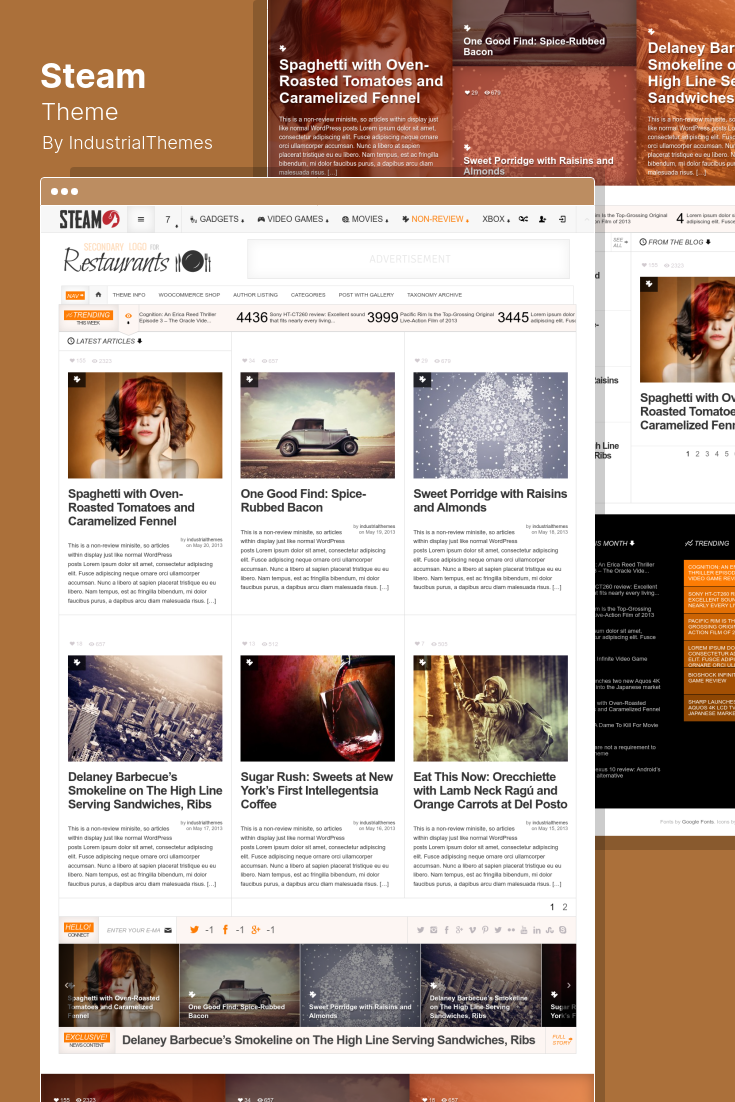Image resolution: width=735 pixels, height=1102 pixels.
Task: Open the Author Listing menu item
Action: click(x=255, y=295)
